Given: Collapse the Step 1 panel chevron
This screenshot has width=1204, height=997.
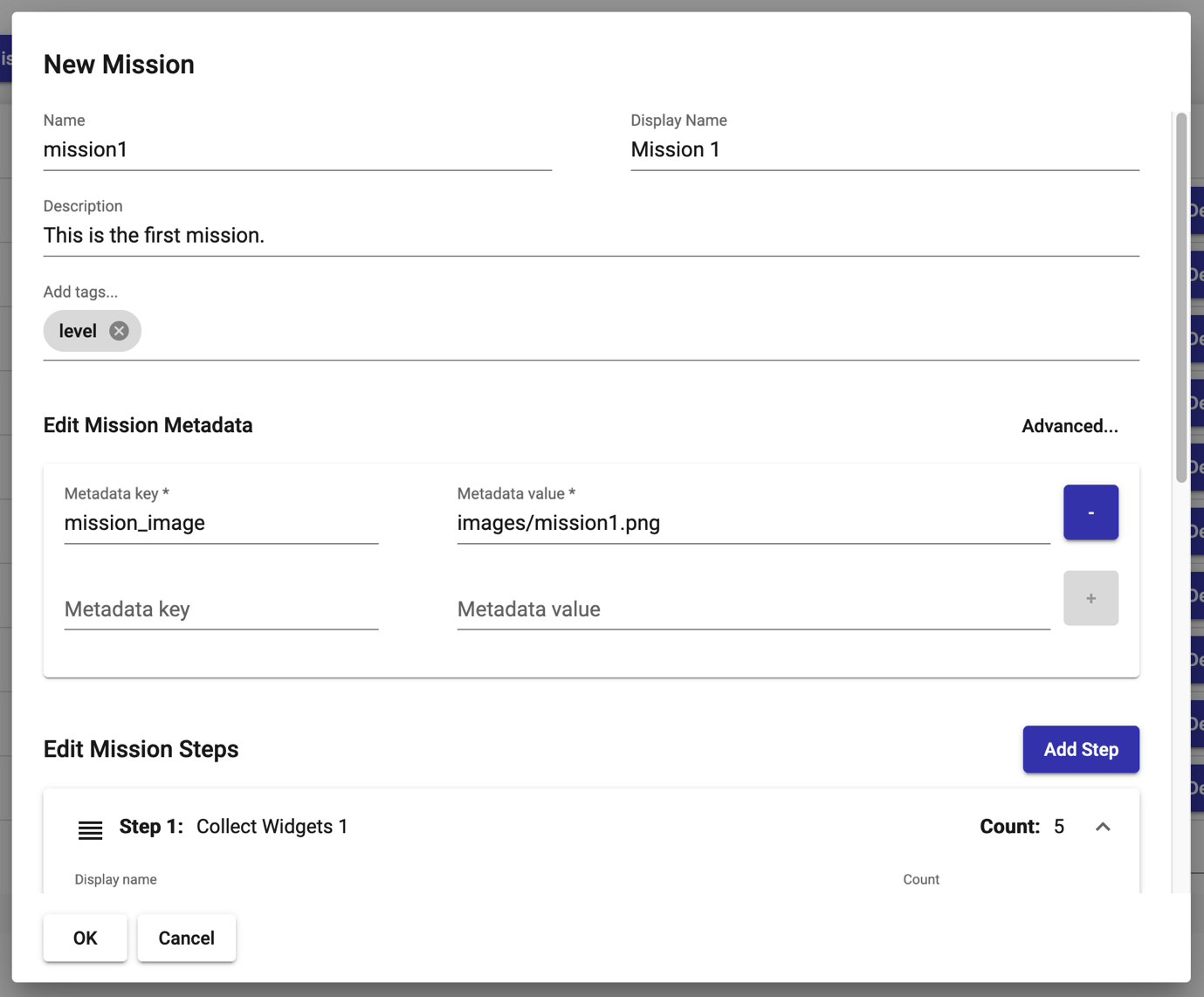Looking at the screenshot, I should [x=1103, y=827].
